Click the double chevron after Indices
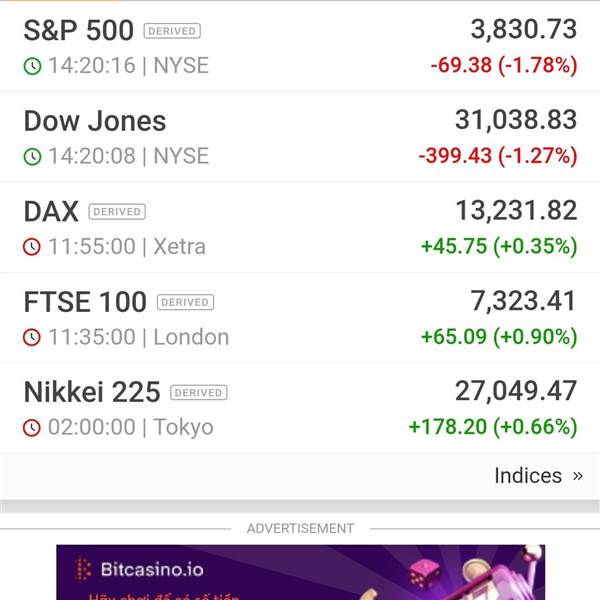The image size is (600, 600). coord(577,476)
